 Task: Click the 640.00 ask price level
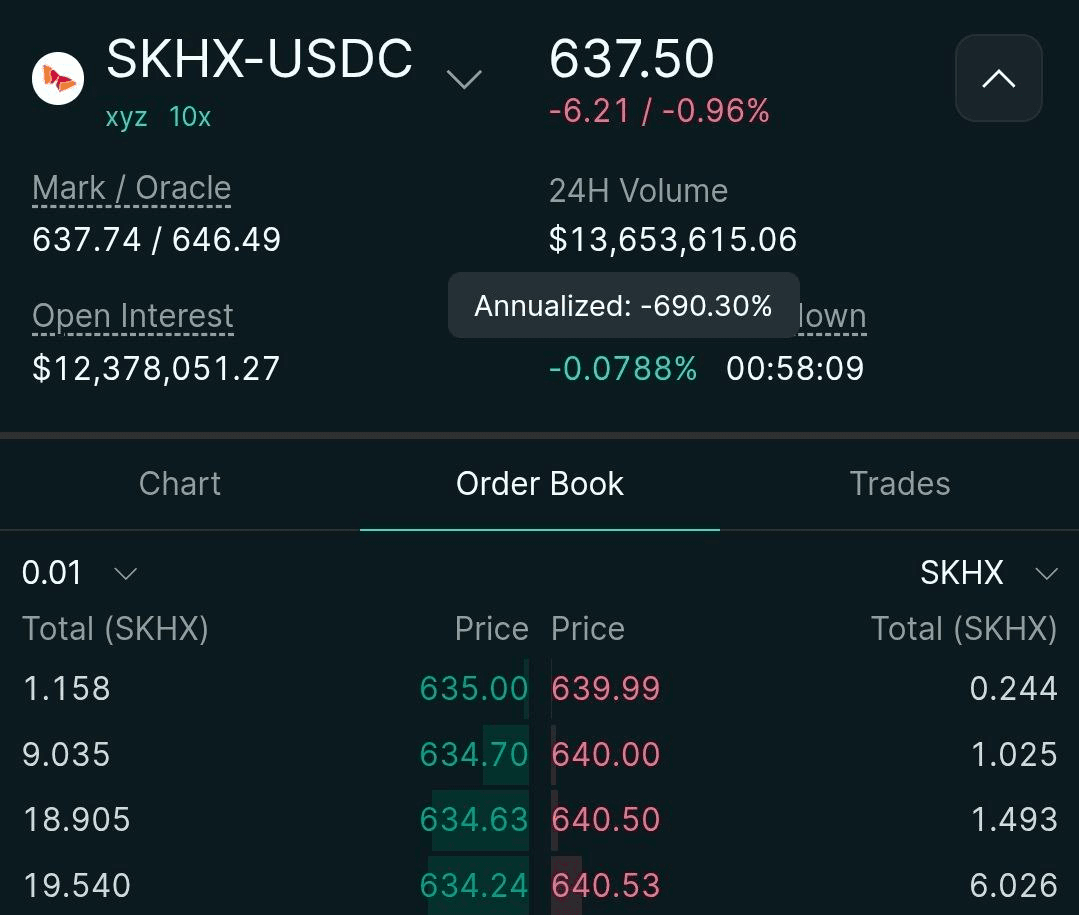click(606, 754)
